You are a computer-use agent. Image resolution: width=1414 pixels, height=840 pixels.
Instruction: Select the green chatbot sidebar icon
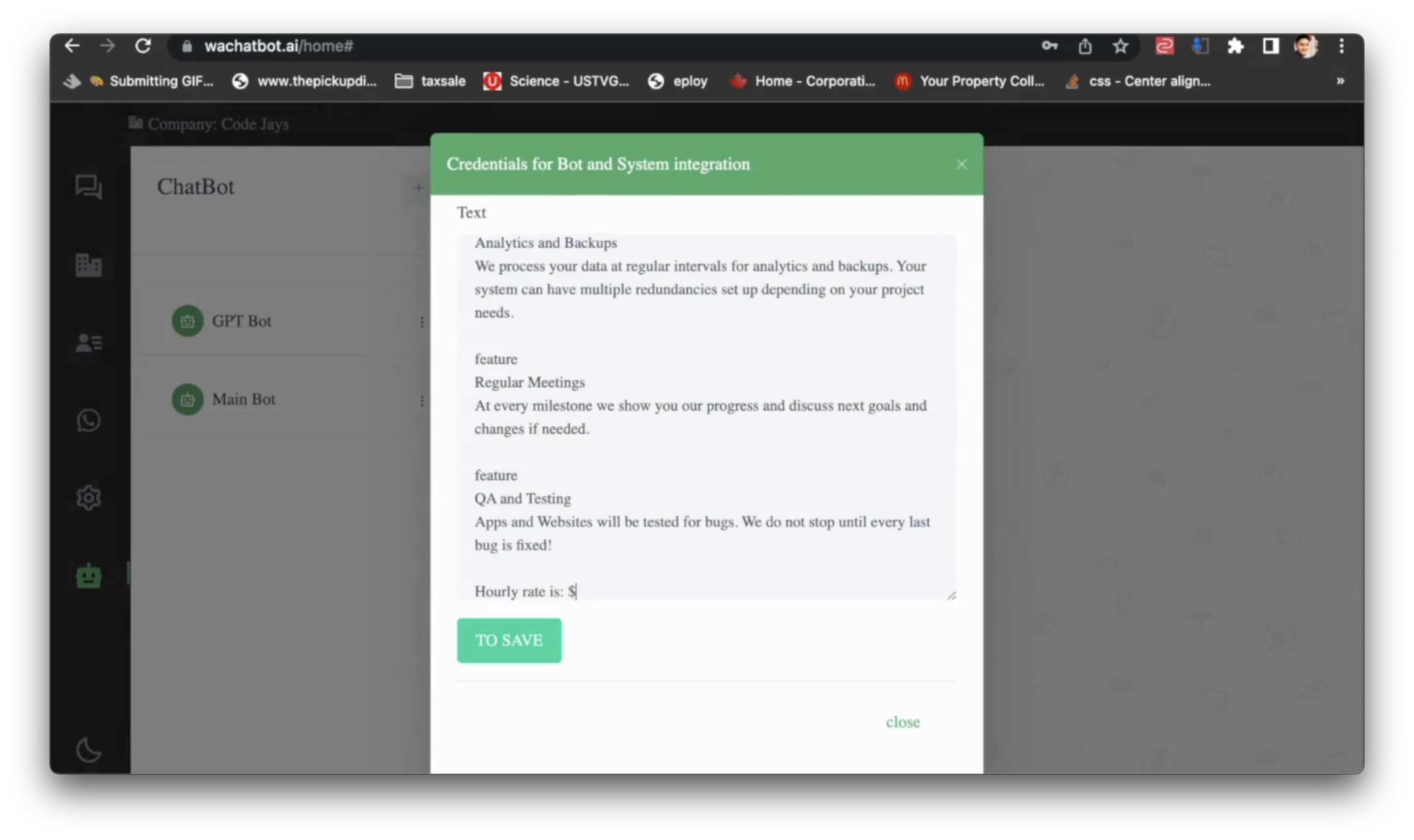click(x=88, y=576)
